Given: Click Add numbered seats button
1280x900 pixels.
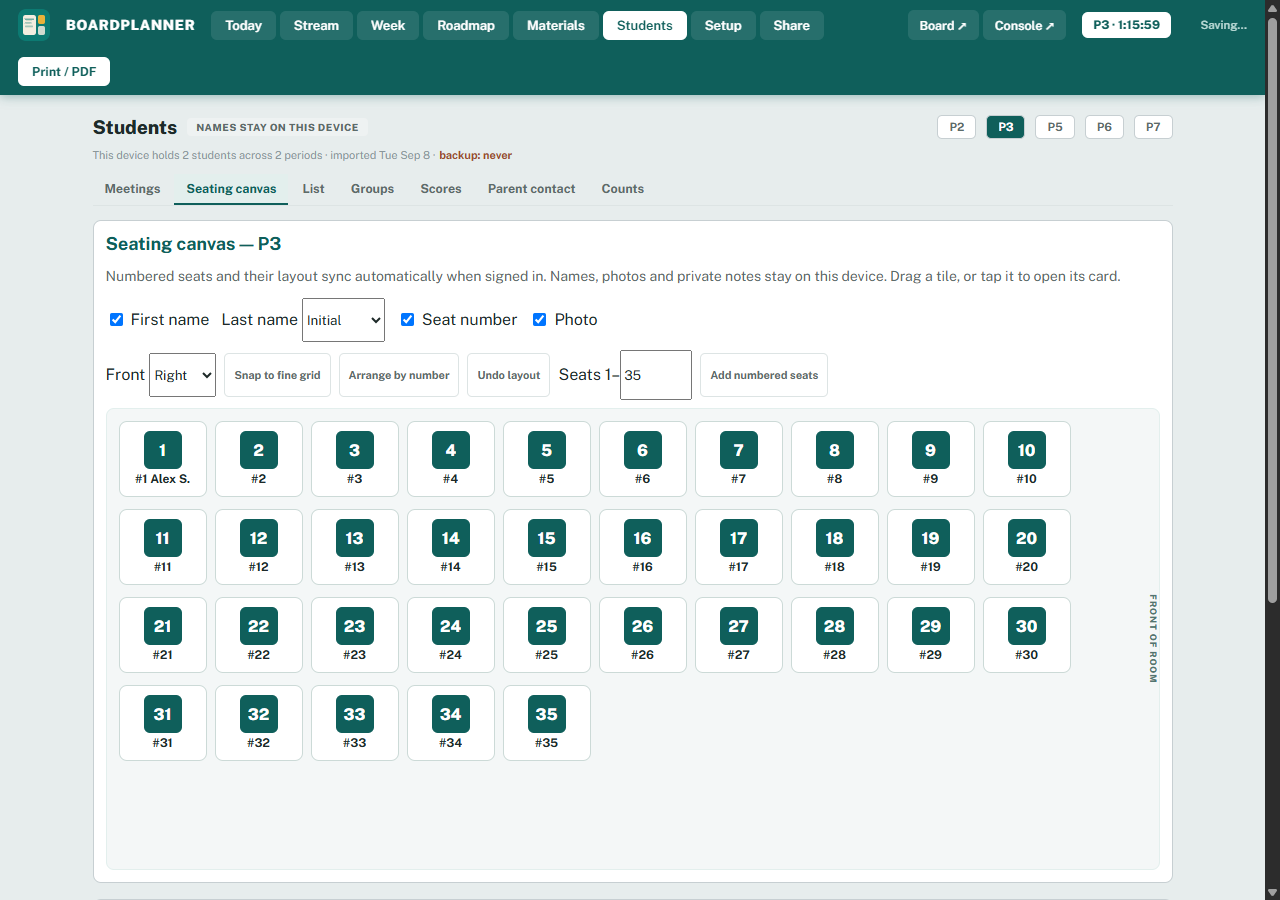Looking at the screenshot, I should pos(764,375).
